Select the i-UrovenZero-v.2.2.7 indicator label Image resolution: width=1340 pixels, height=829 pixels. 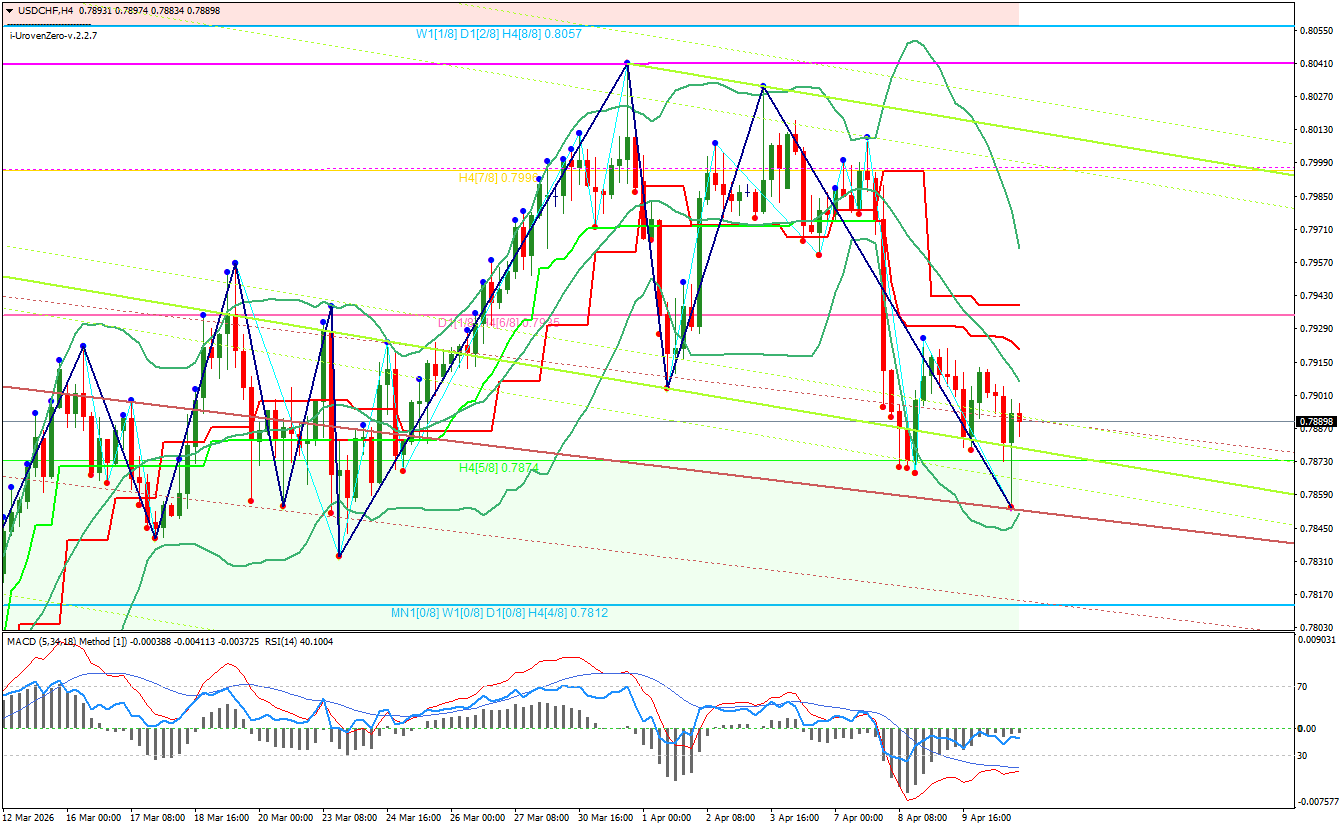click(x=53, y=35)
